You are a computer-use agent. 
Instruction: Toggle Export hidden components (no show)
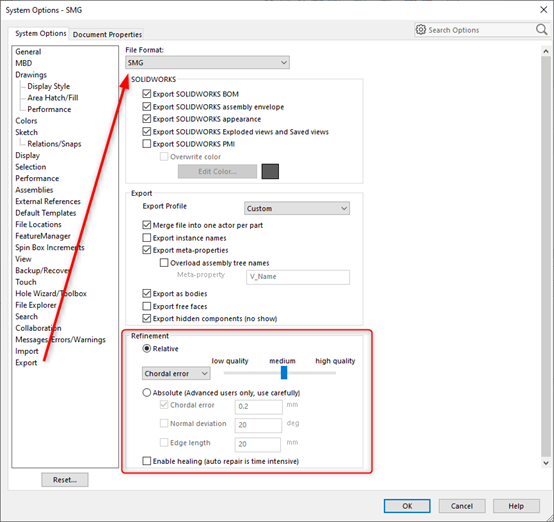(147, 318)
